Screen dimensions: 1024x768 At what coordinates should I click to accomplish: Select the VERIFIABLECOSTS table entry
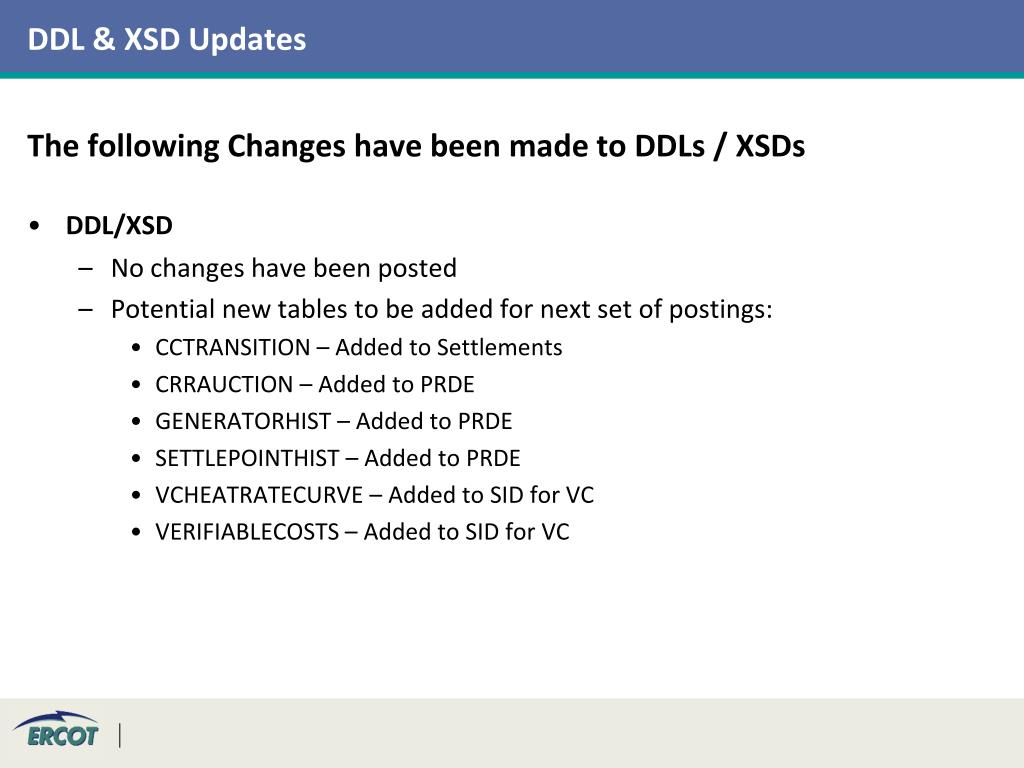[362, 532]
